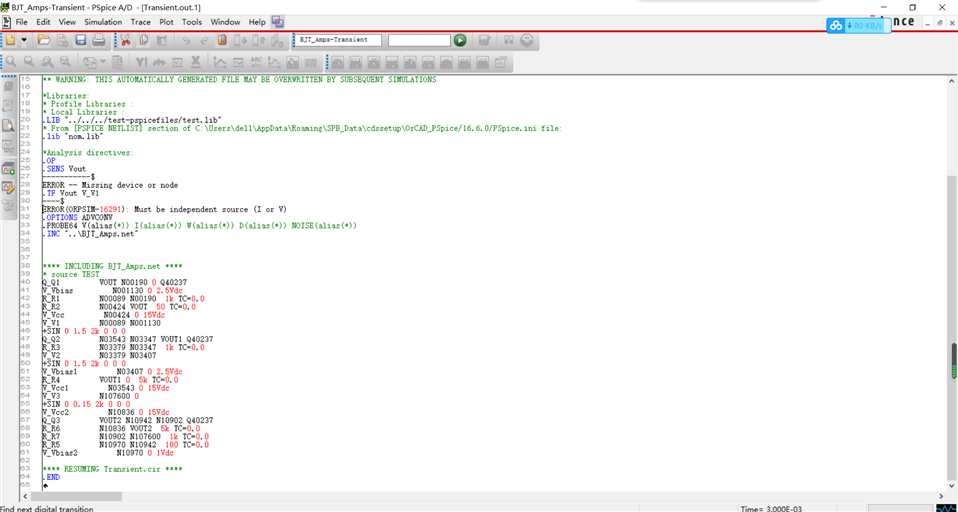Image resolution: width=958 pixels, height=512 pixels.
Task: Click the Redo arrow icon
Action: 205,40
